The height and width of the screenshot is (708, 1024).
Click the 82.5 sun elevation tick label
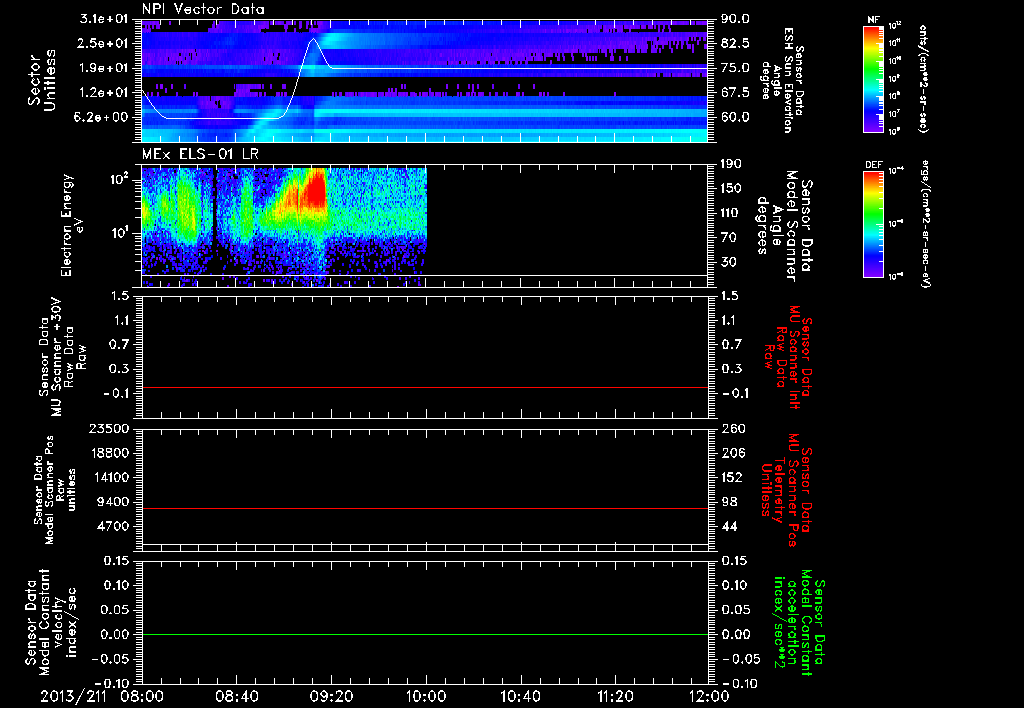[735, 43]
